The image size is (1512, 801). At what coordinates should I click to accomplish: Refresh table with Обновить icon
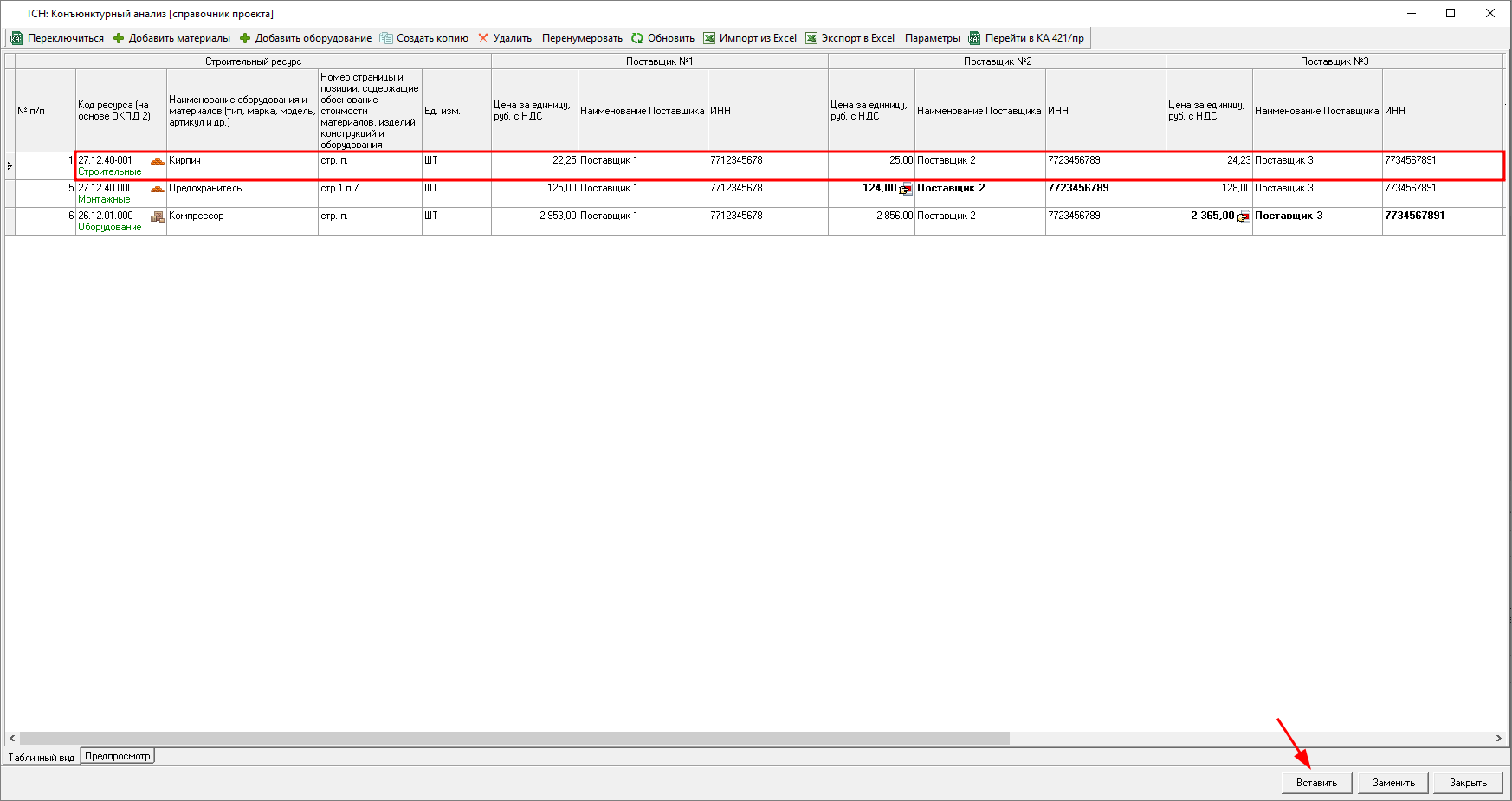click(x=637, y=38)
